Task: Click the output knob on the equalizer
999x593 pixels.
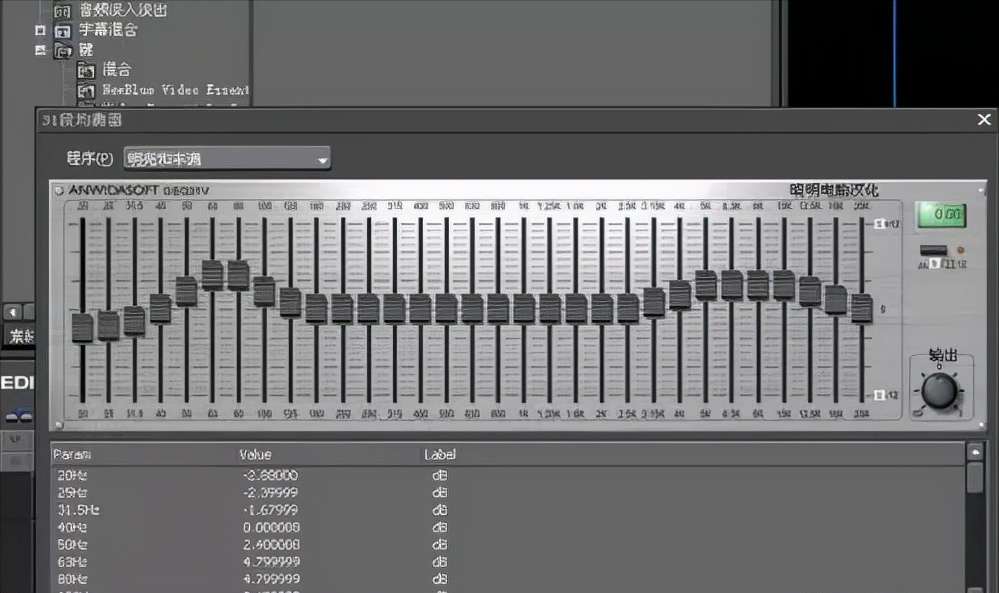Action: tap(939, 390)
